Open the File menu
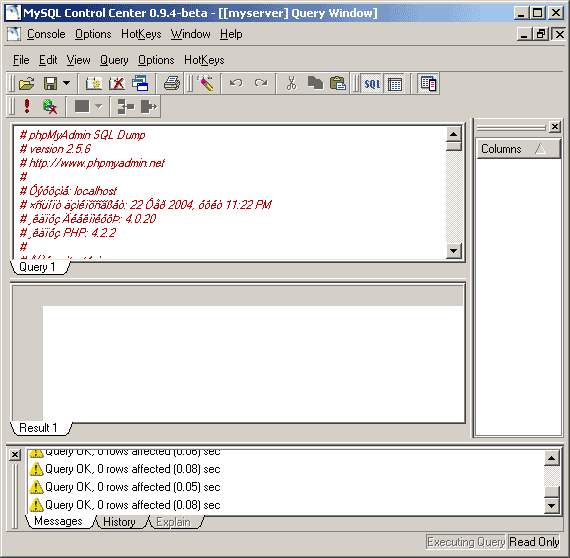This screenshot has height=558, width=570. click(x=21, y=60)
